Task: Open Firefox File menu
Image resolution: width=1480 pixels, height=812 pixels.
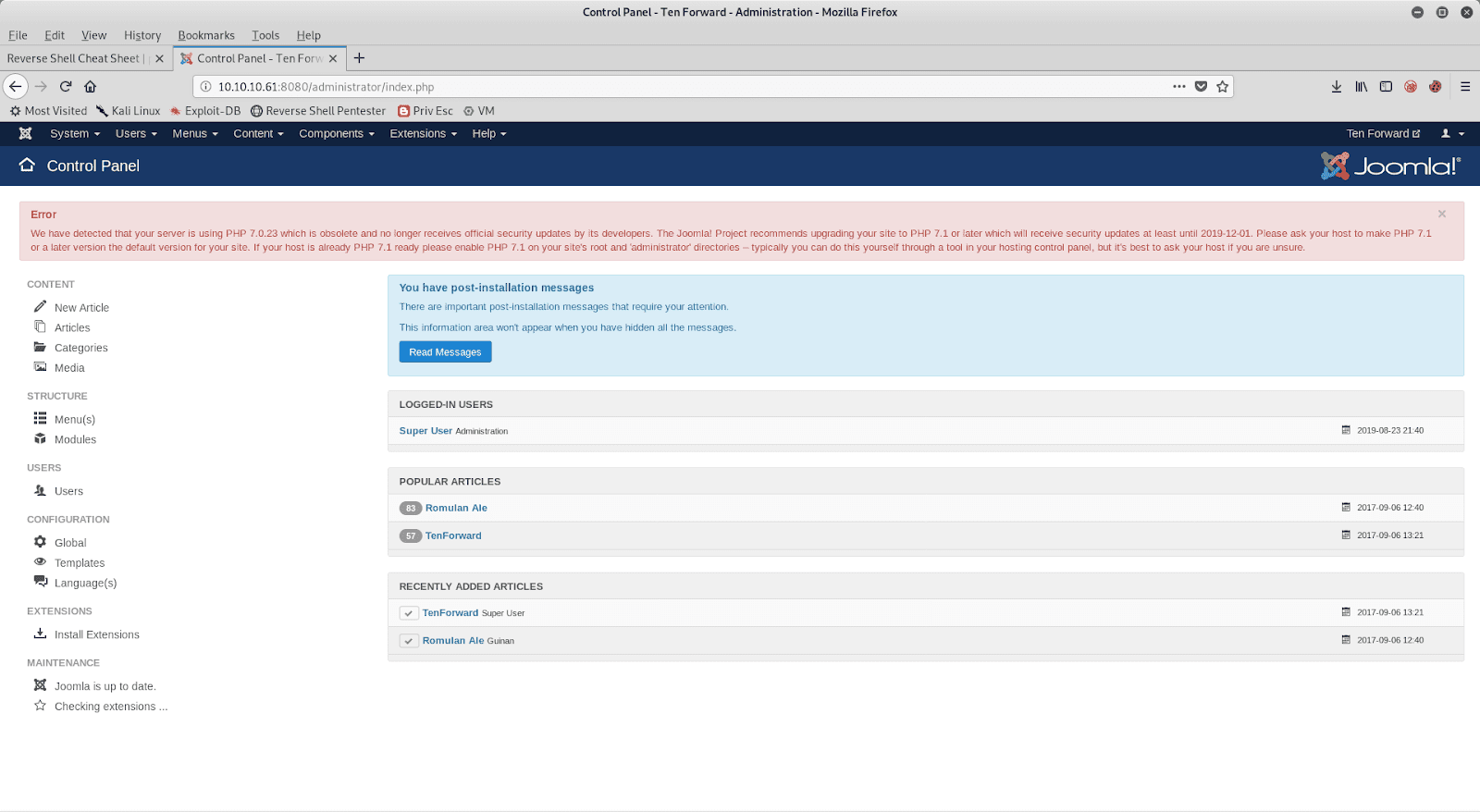Action: click(x=18, y=35)
